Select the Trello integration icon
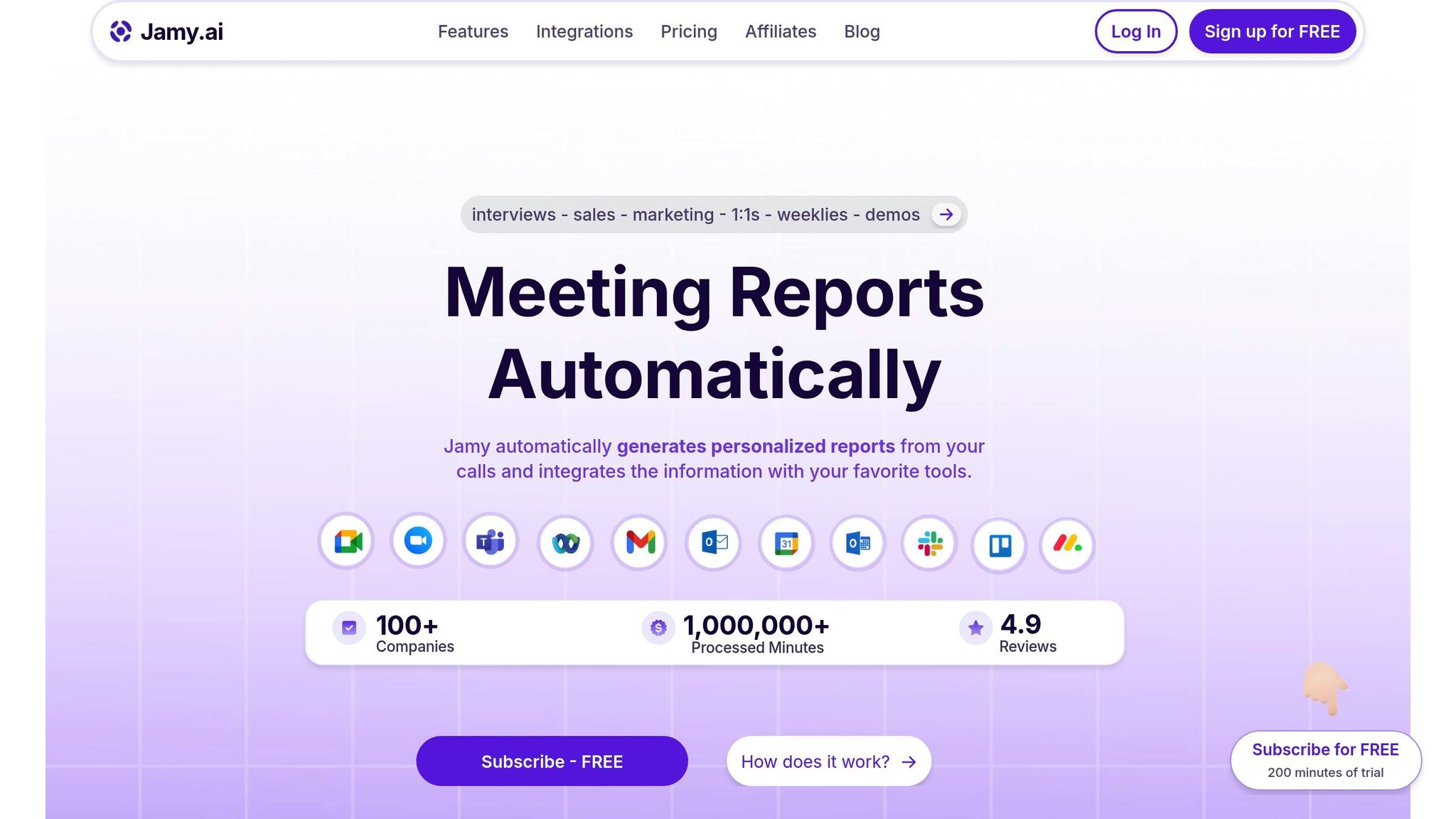This screenshot has height=819, width=1456. tap(1000, 546)
